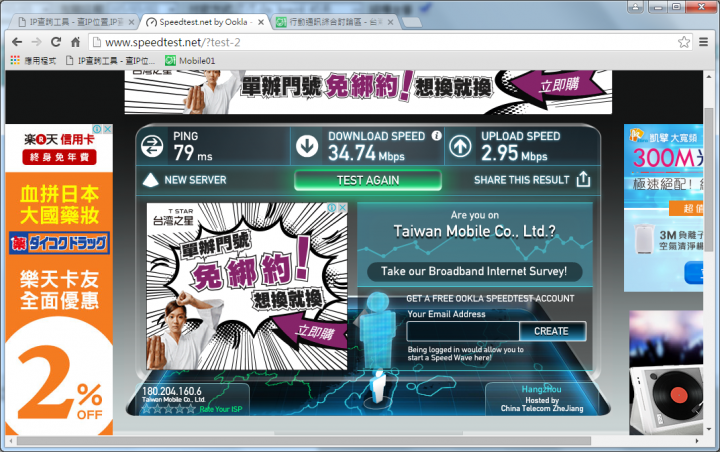Click the scroll left arrow
The width and height of the screenshot is (720, 452).
coord(11,441)
